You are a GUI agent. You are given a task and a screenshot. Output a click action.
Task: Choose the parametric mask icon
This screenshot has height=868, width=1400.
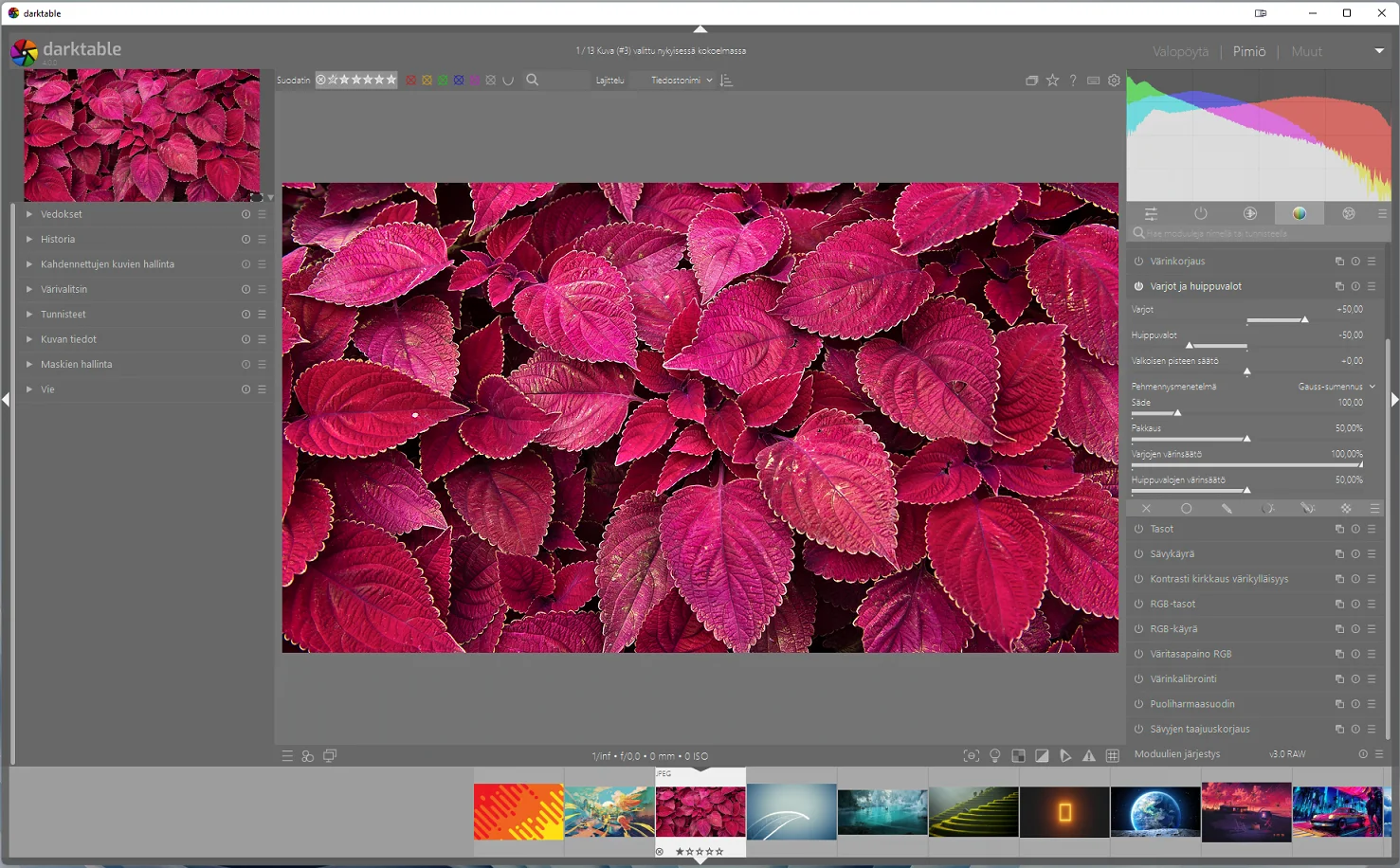(1267, 509)
